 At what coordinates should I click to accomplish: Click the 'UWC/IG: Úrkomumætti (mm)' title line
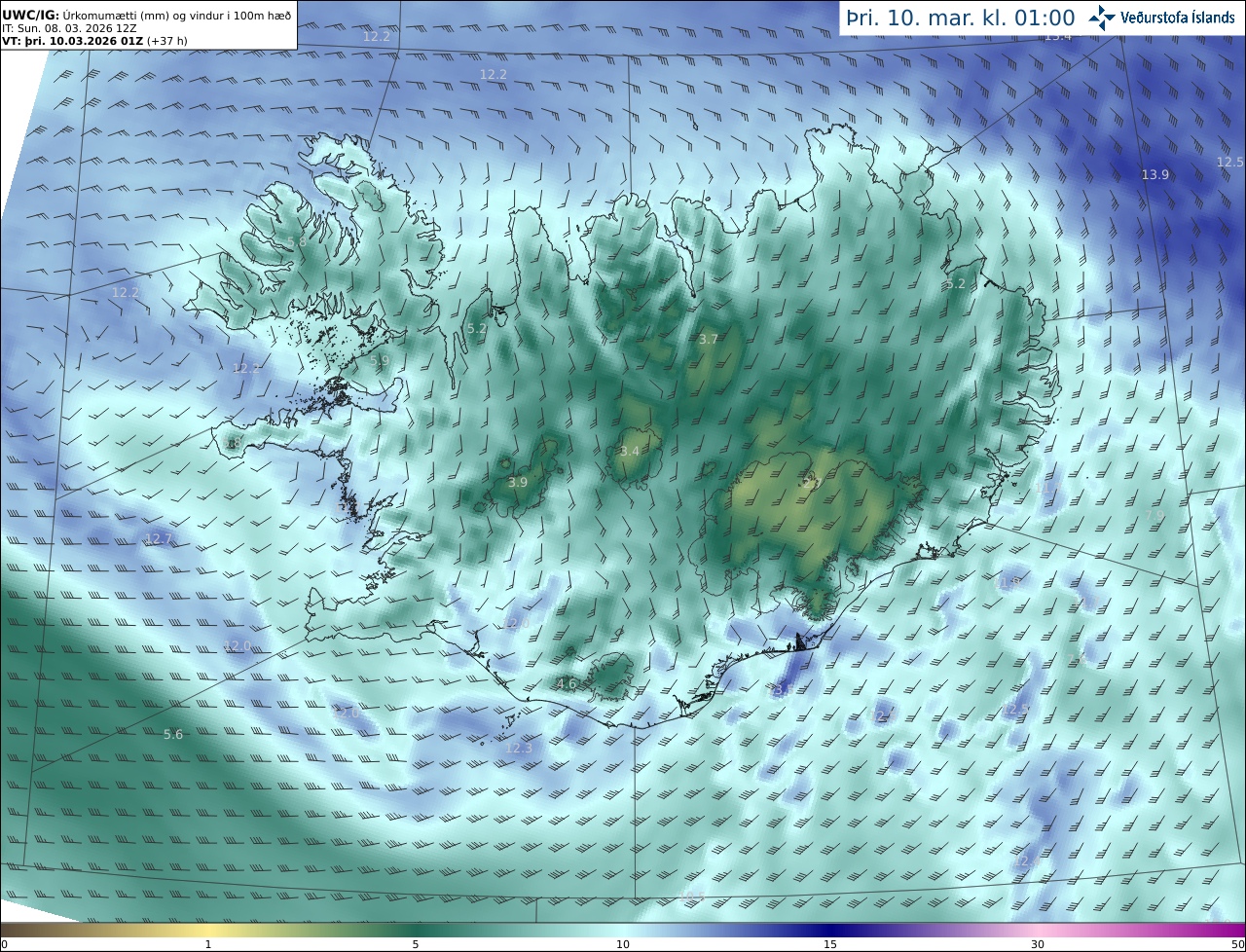146,16
